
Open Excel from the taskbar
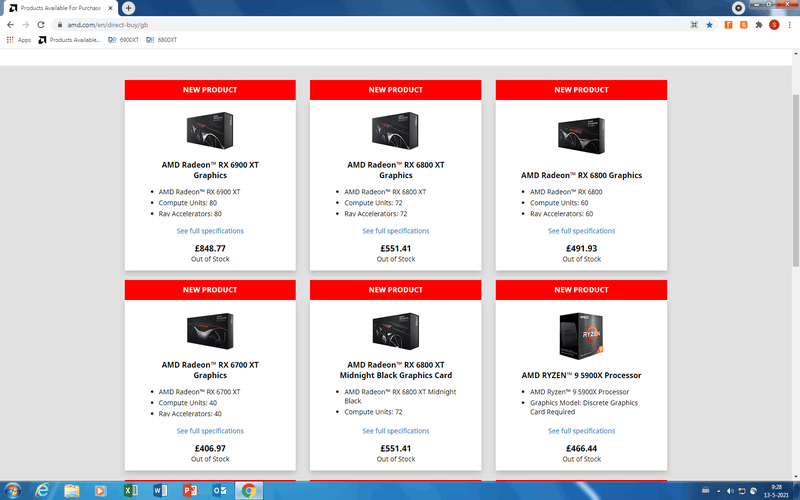tap(131, 491)
